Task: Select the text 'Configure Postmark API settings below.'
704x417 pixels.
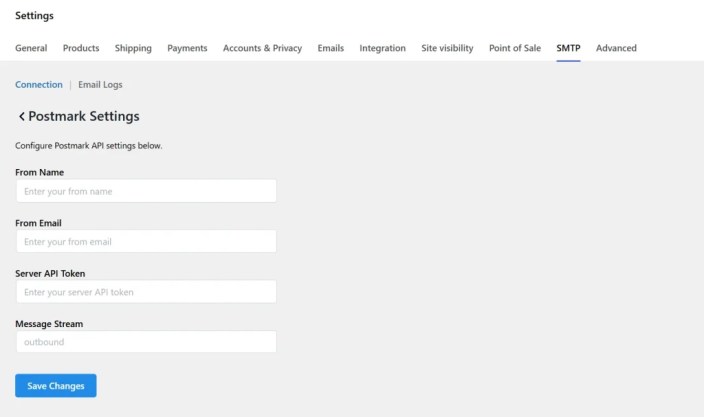Action: point(88,146)
